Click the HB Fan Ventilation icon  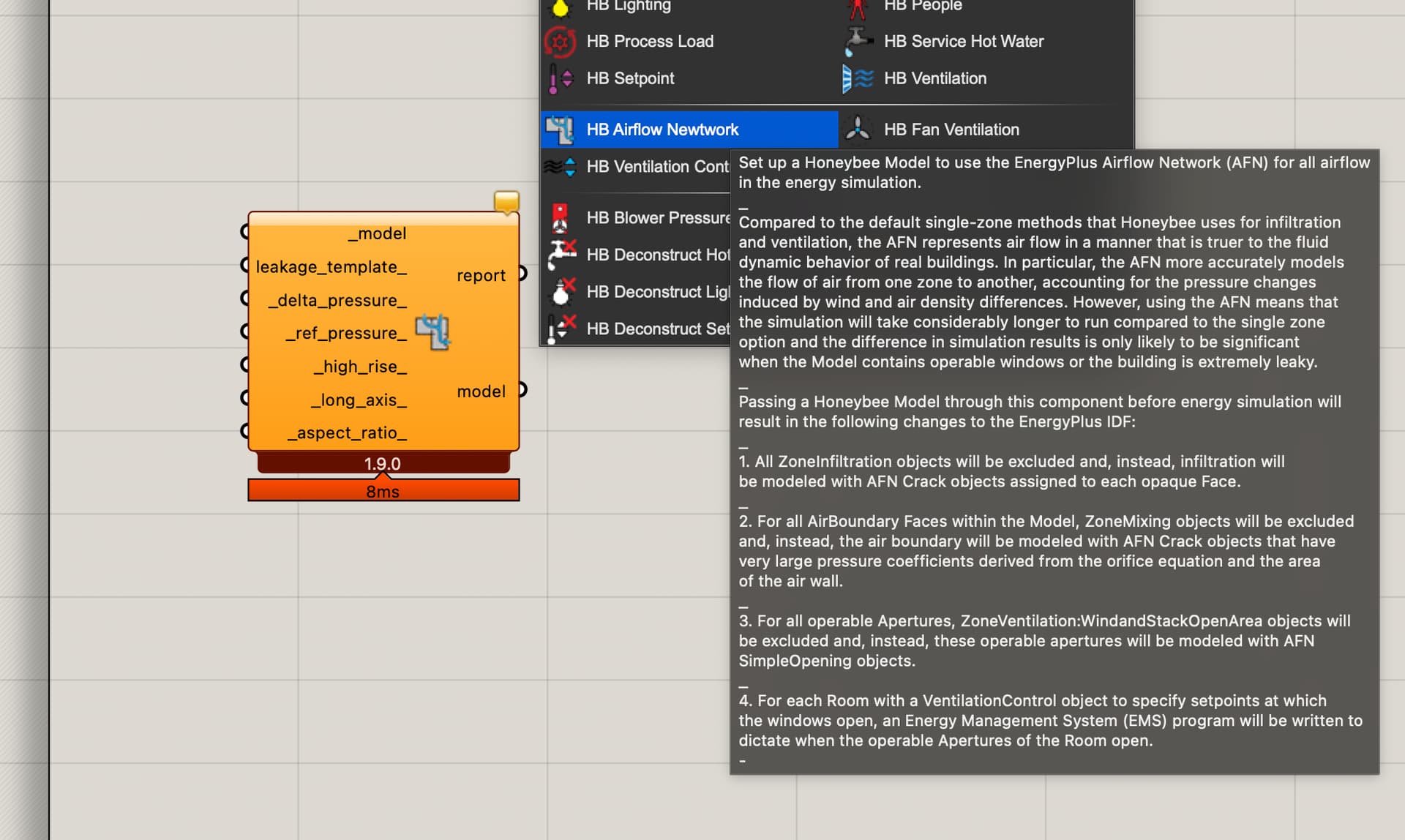pos(858,130)
